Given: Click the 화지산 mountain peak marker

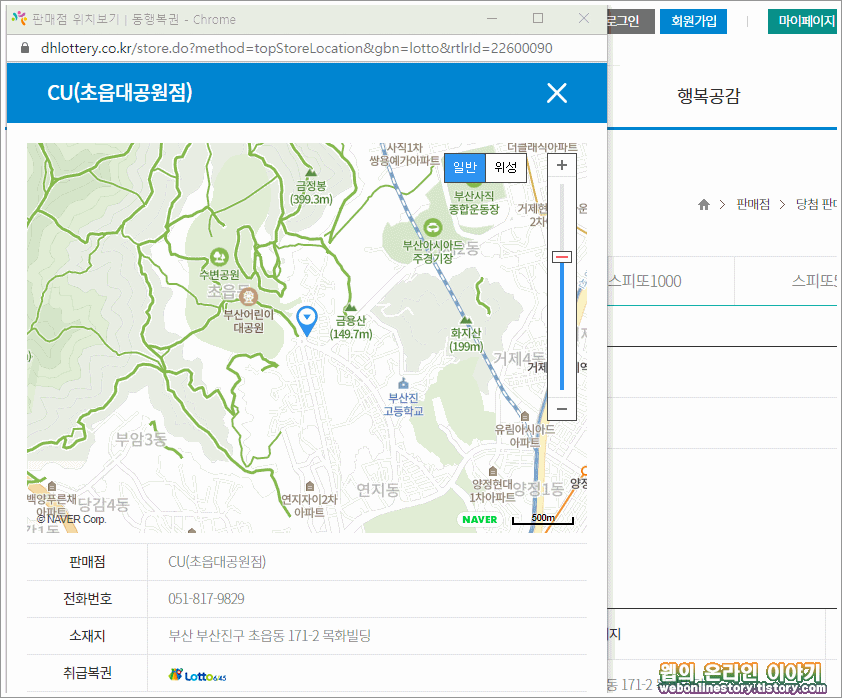Looking at the screenshot, I should pyautogui.click(x=466, y=321).
